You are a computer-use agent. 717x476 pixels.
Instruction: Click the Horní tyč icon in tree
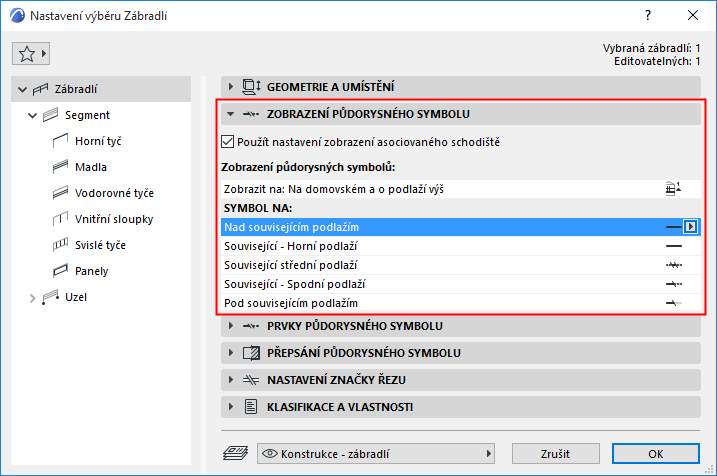[58, 141]
